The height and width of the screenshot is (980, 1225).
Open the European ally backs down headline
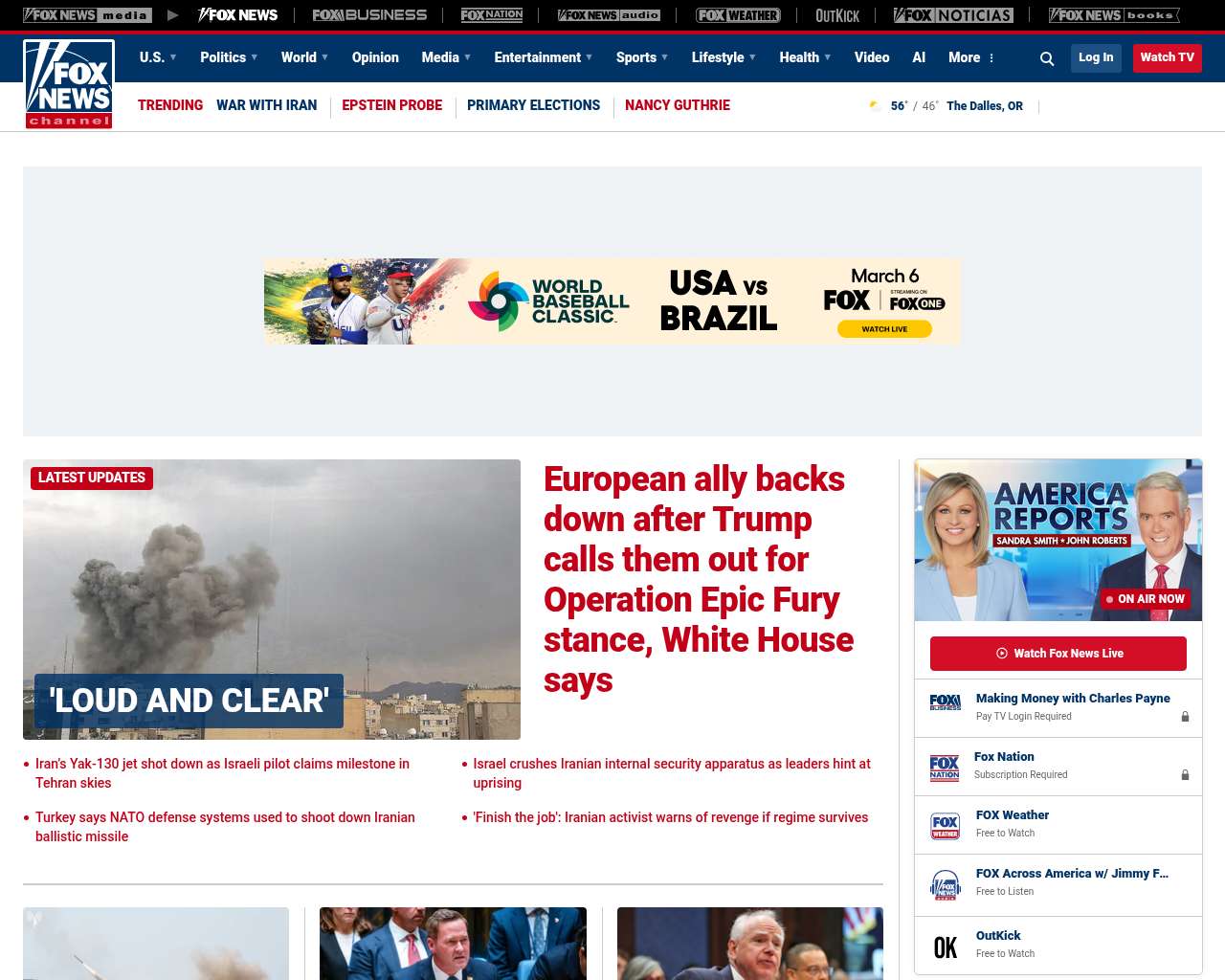[699, 579]
